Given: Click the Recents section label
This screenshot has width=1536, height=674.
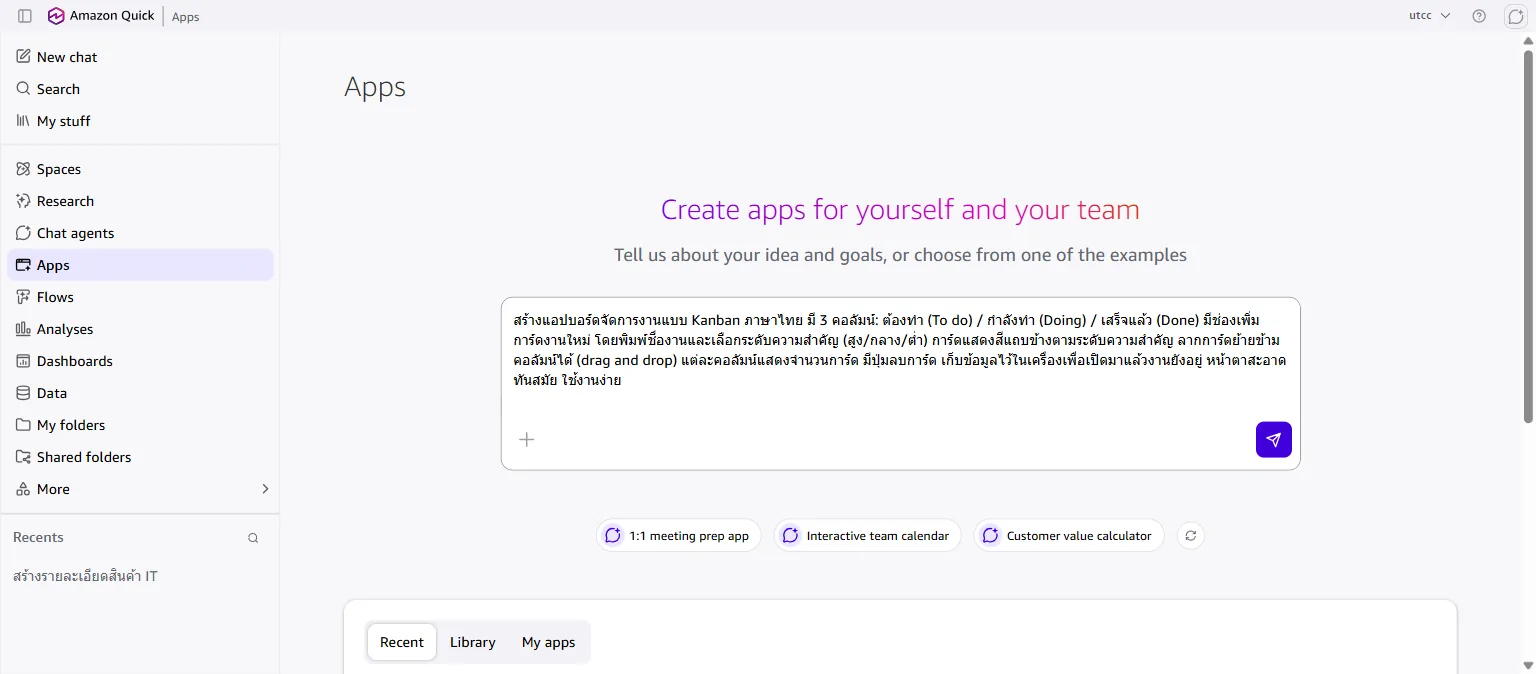Looking at the screenshot, I should point(38,538).
